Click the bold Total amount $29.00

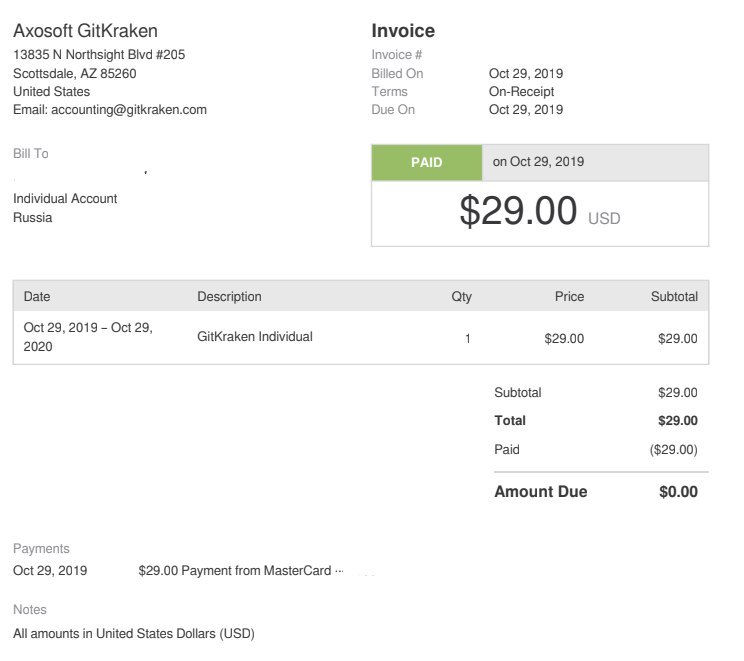[678, 421]
